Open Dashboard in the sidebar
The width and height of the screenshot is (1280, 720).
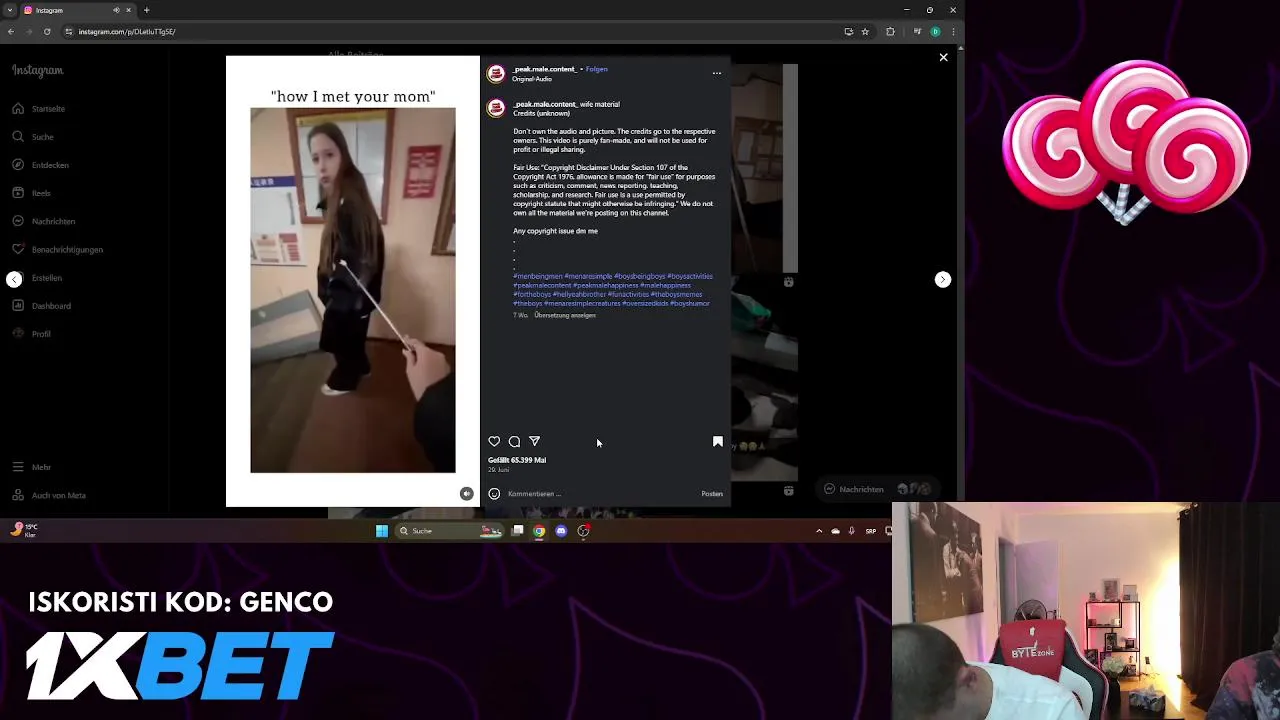point(42,305)
